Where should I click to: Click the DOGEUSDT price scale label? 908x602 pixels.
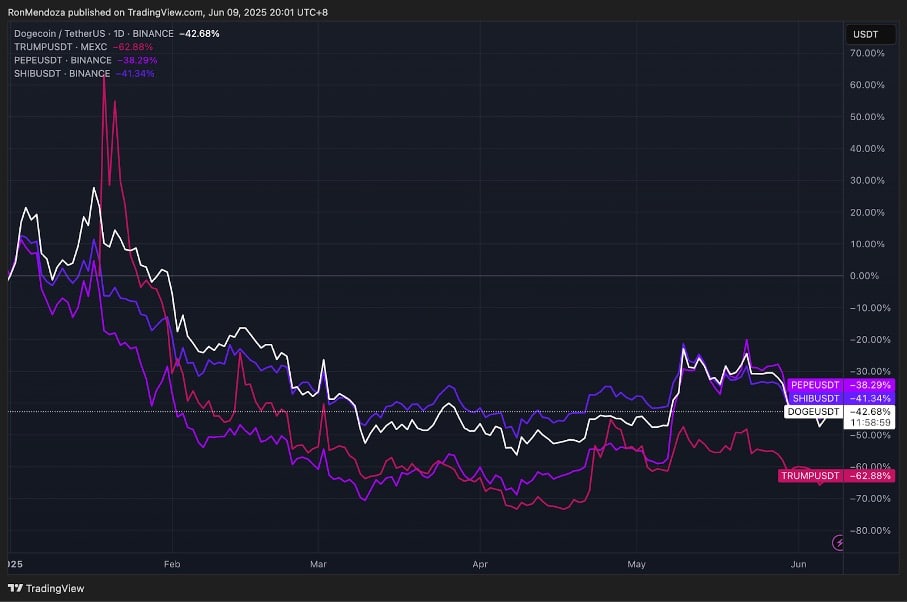tap(814, 411)
